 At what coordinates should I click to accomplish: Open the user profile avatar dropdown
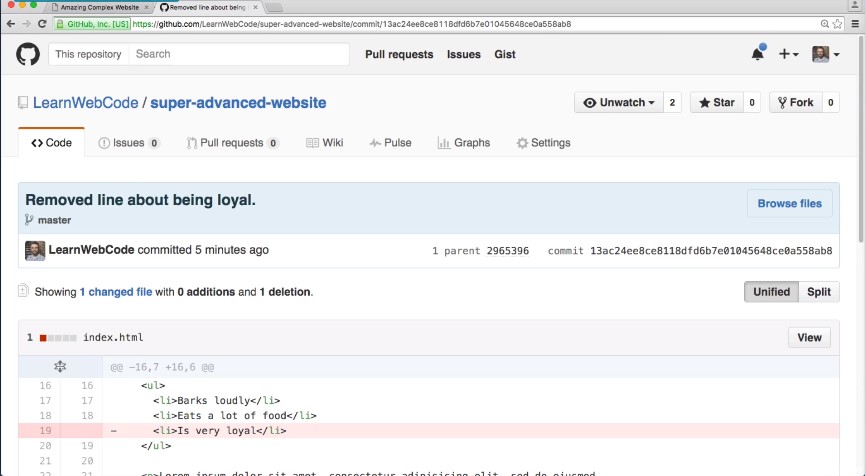click(826, 54)
